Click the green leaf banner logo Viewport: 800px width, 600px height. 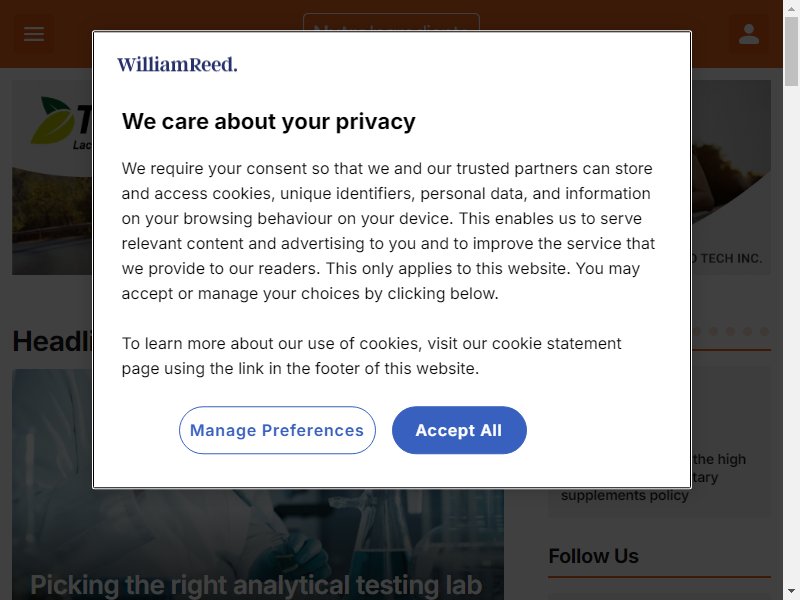52,120
